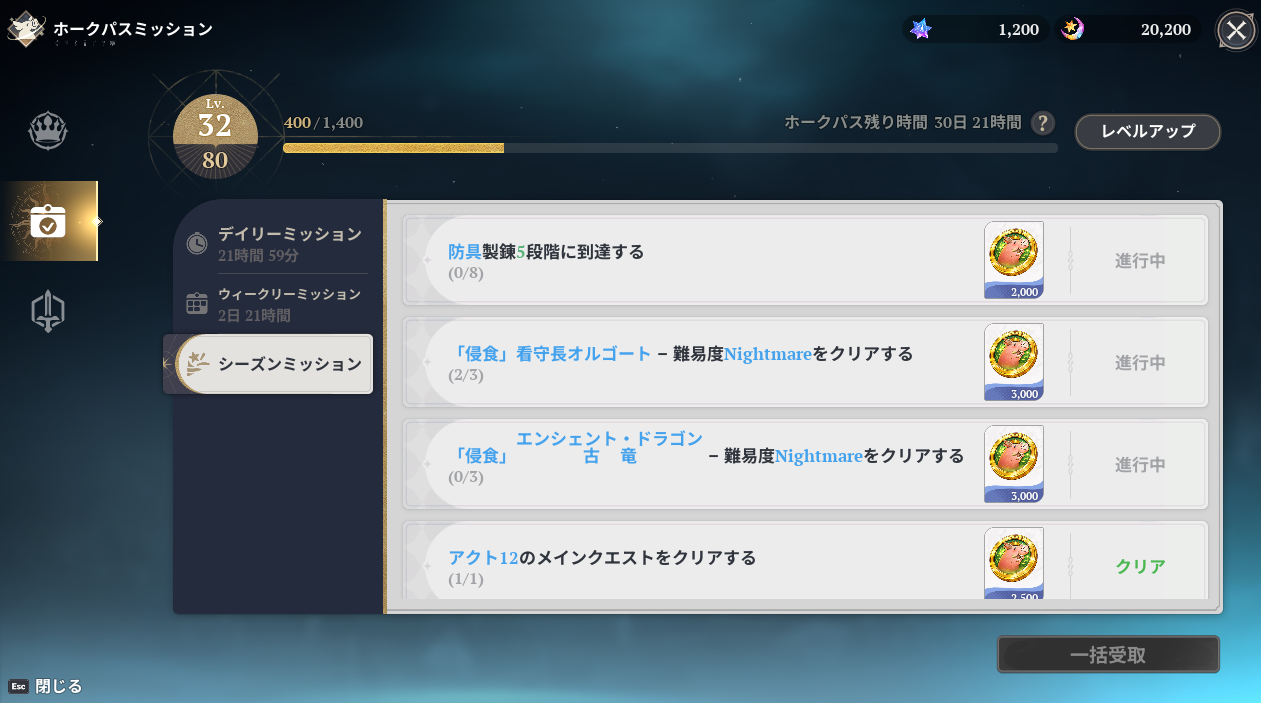Click the 2,000 coin reward icon
1261x703 pixels.
[x=1013, y=260]
